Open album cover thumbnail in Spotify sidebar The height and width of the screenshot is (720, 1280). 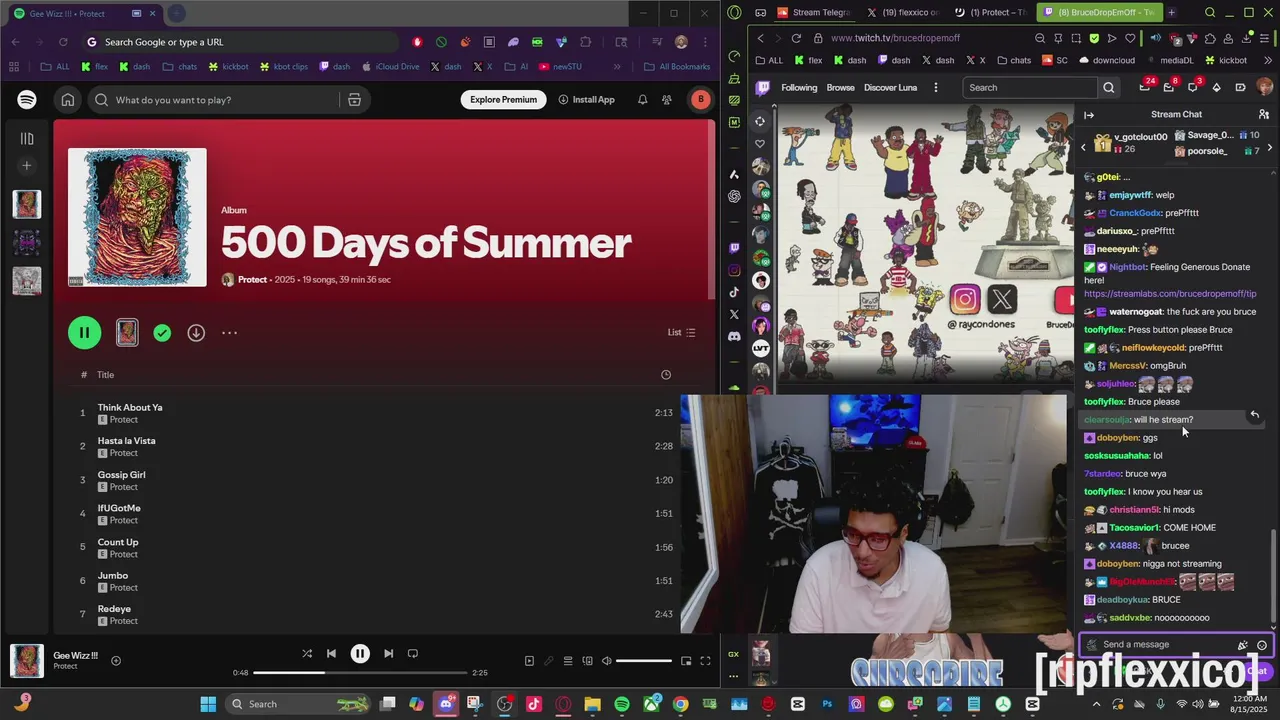pyautogui.click(x=27, y=204)
